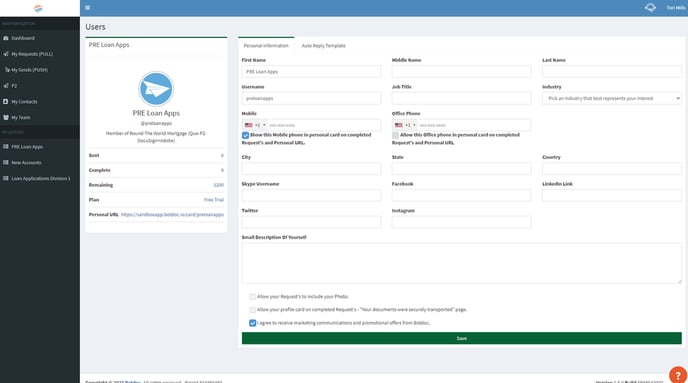
Task: Click the Mobile phone number field
Action: [x=324, y=125]
